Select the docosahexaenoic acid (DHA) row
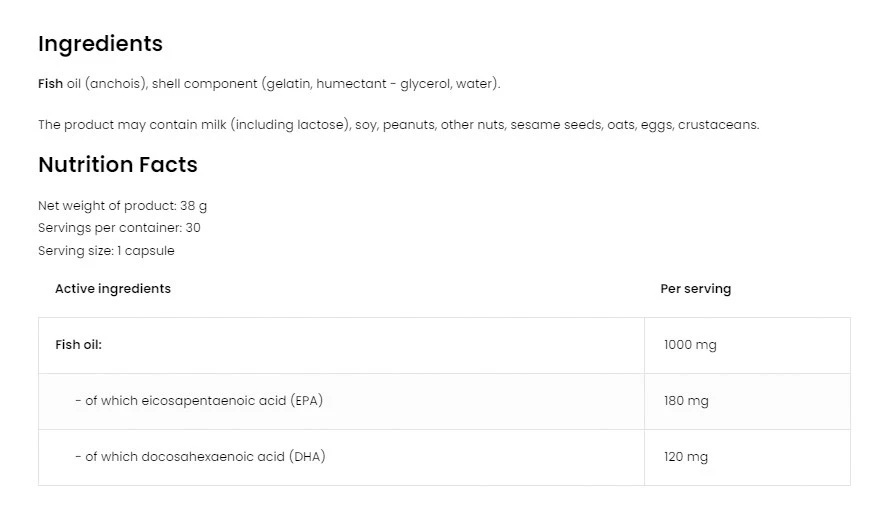 pyautogui.click(x=200, y=457)
